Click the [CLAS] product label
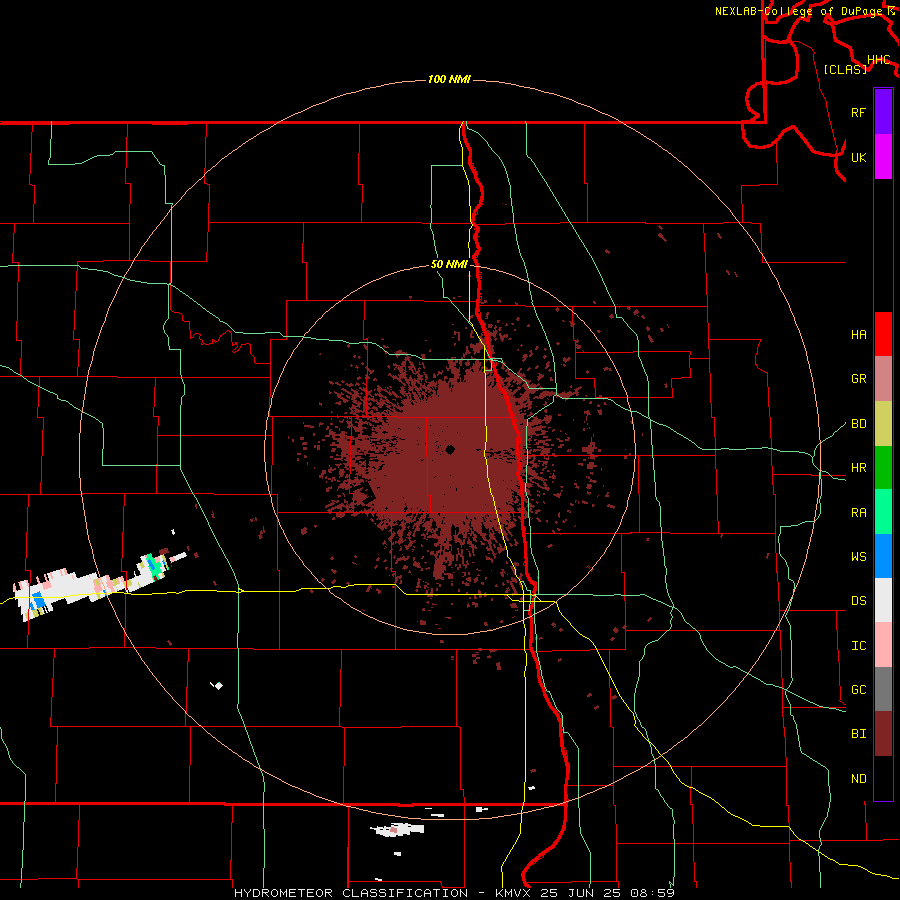The width and height of the screenshot is (900, 900). pos(845,69)
